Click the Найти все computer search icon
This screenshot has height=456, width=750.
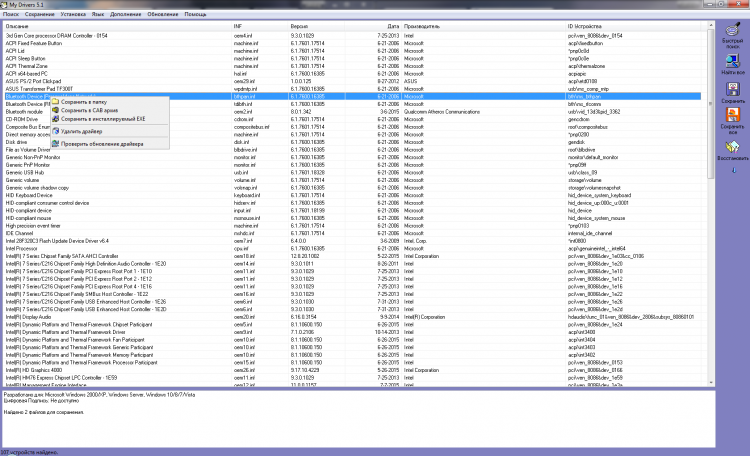(x=732, y=61)
